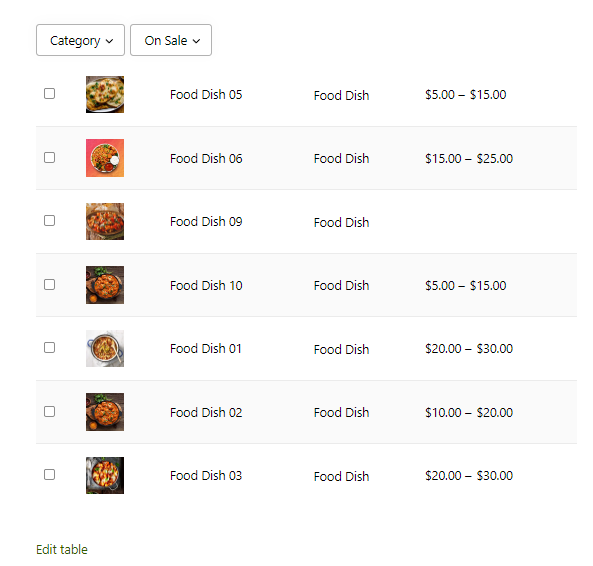Select the Food Dish category link for Food Dish 01
The height and width of the screenshot is (566, 593).
pos(342,349)
